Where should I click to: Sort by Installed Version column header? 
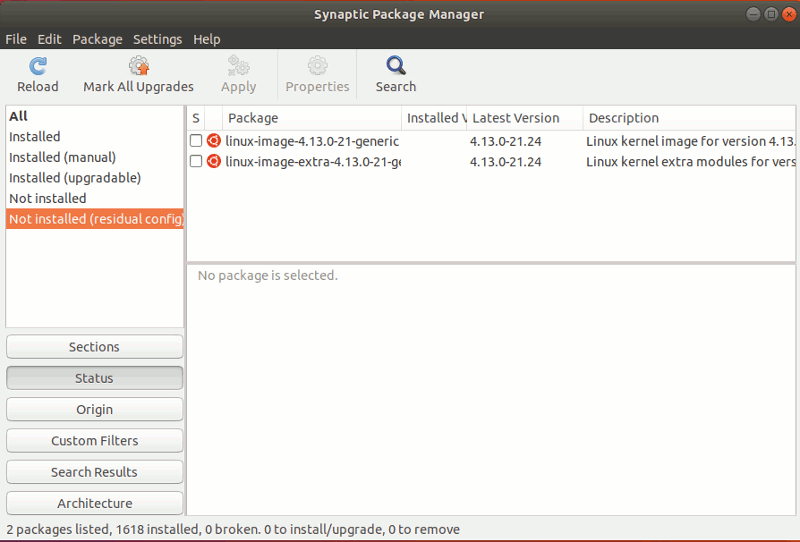tap(434, 118)
